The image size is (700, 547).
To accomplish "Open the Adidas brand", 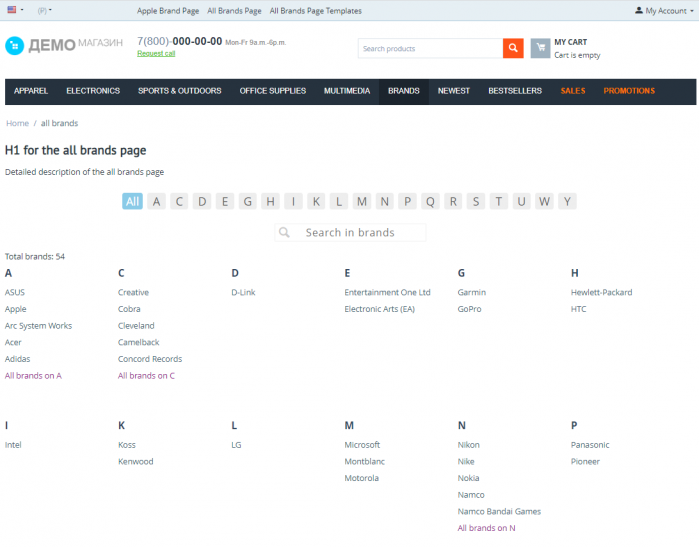I will [17, 359].
